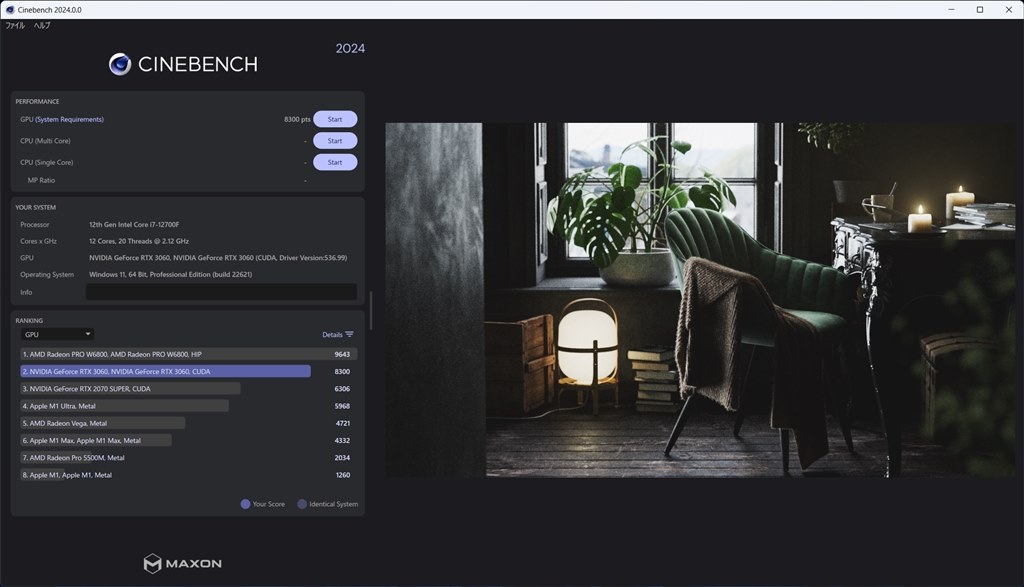The width and height of the screenshot is (1024, 587).
Task: Click the Details filter lines icon
Action: coord(349,335)
